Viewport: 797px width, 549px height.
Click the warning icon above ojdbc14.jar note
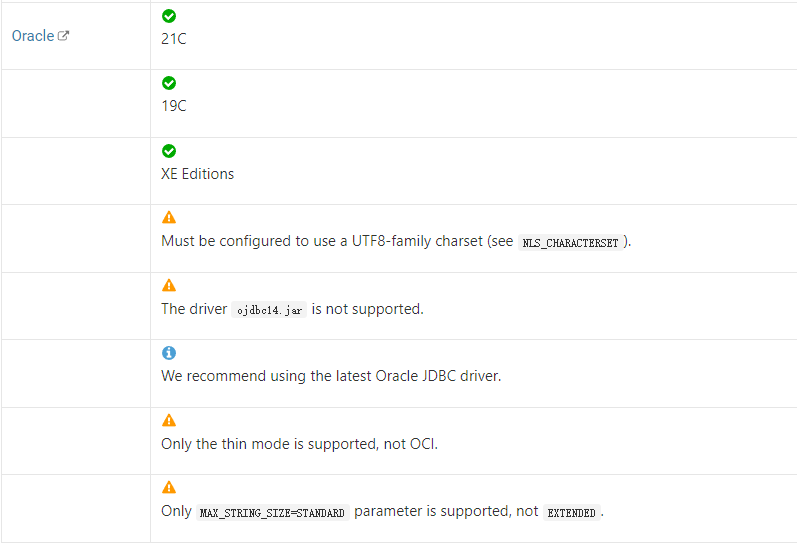(169, 286)
